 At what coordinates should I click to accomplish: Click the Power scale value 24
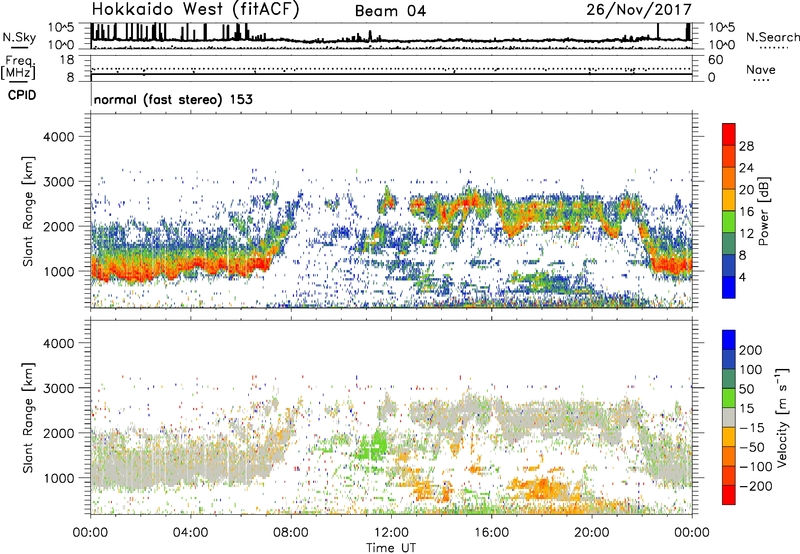pos(746,168)
